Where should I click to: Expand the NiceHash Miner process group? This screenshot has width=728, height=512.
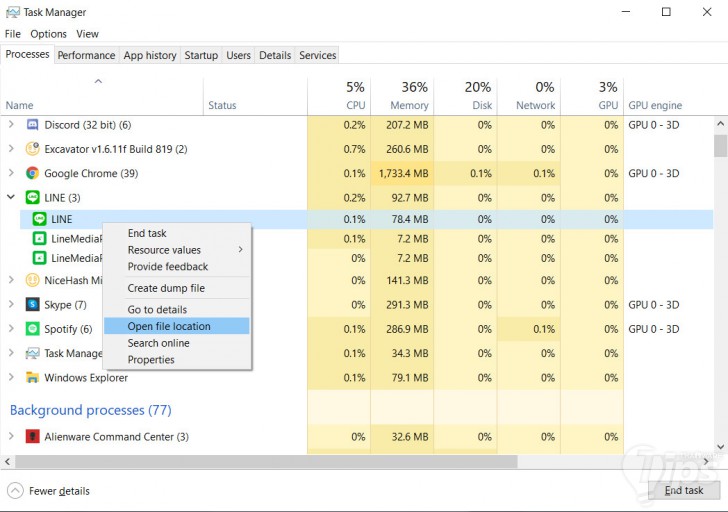click(11, 279)
